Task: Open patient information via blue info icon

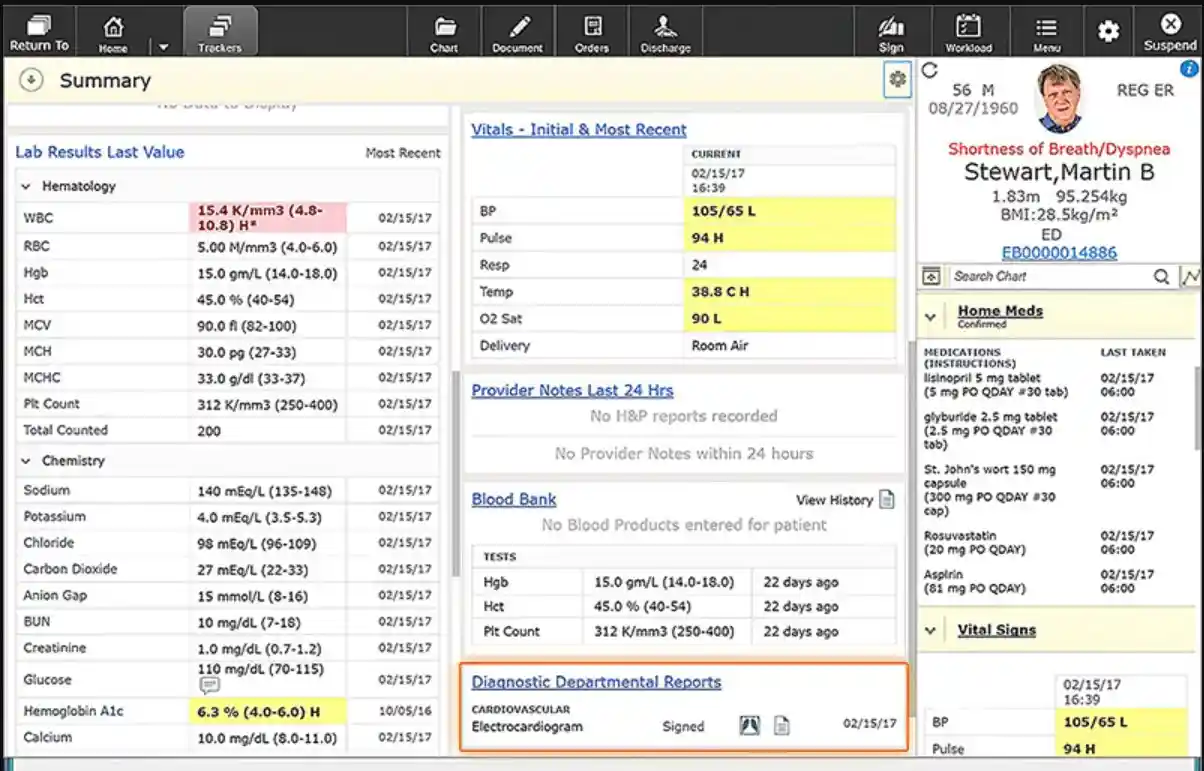Action: 1188,68
